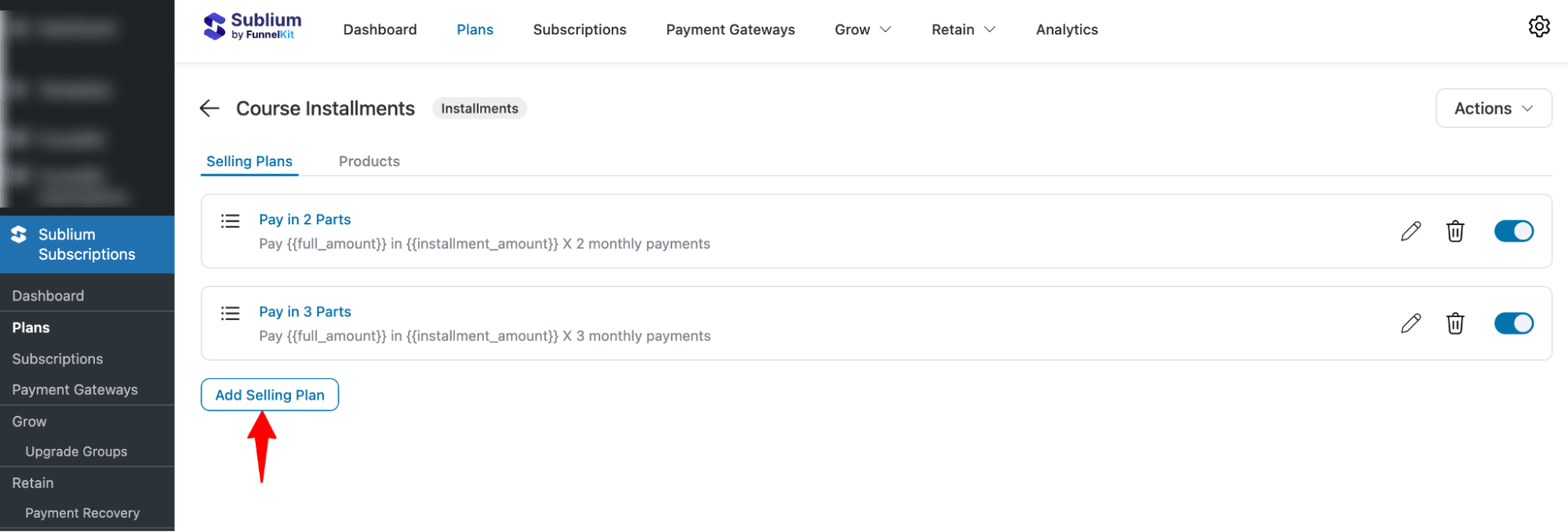Disable the Pay in 2 Parts toggle
Viewport: 1568px width, 532px height.
point(1513,231)
